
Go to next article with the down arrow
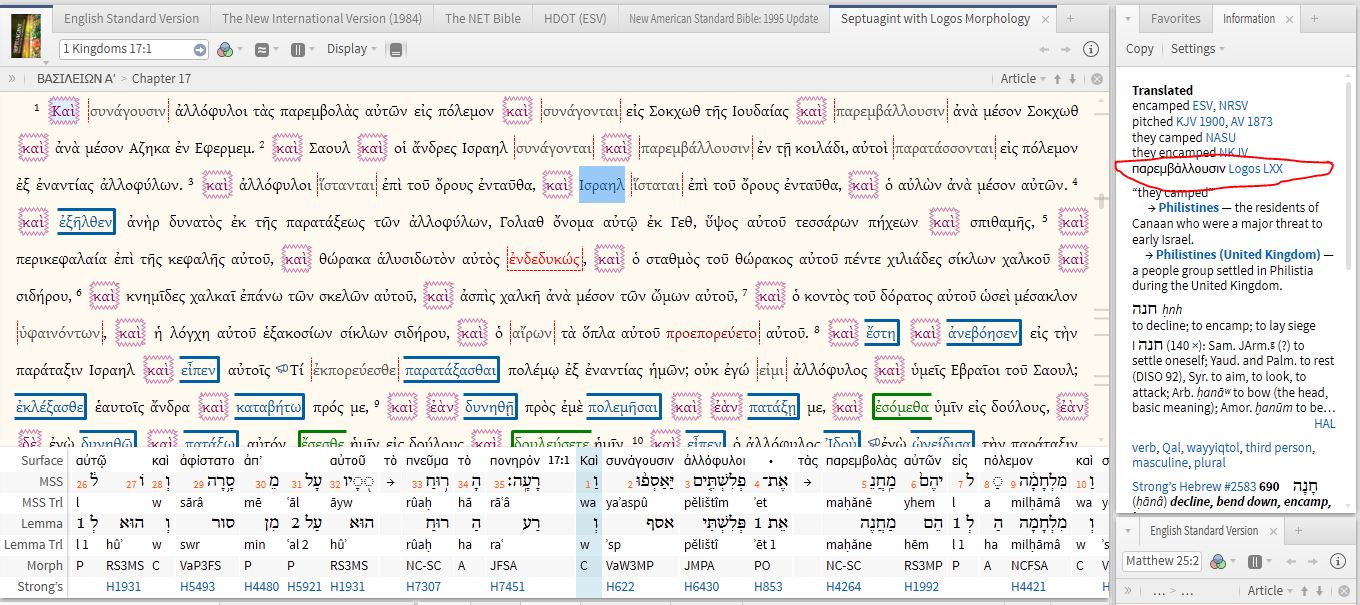pos(1073,78)
